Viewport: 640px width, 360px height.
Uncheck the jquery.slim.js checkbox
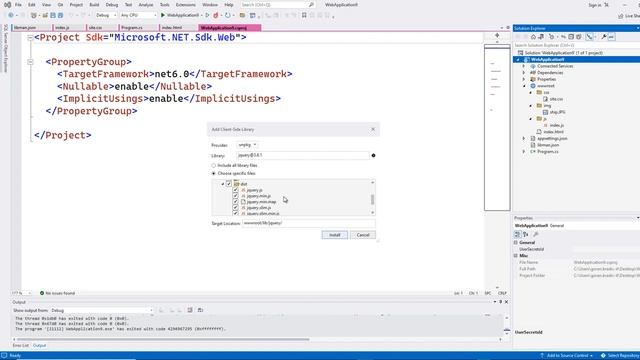236,208
